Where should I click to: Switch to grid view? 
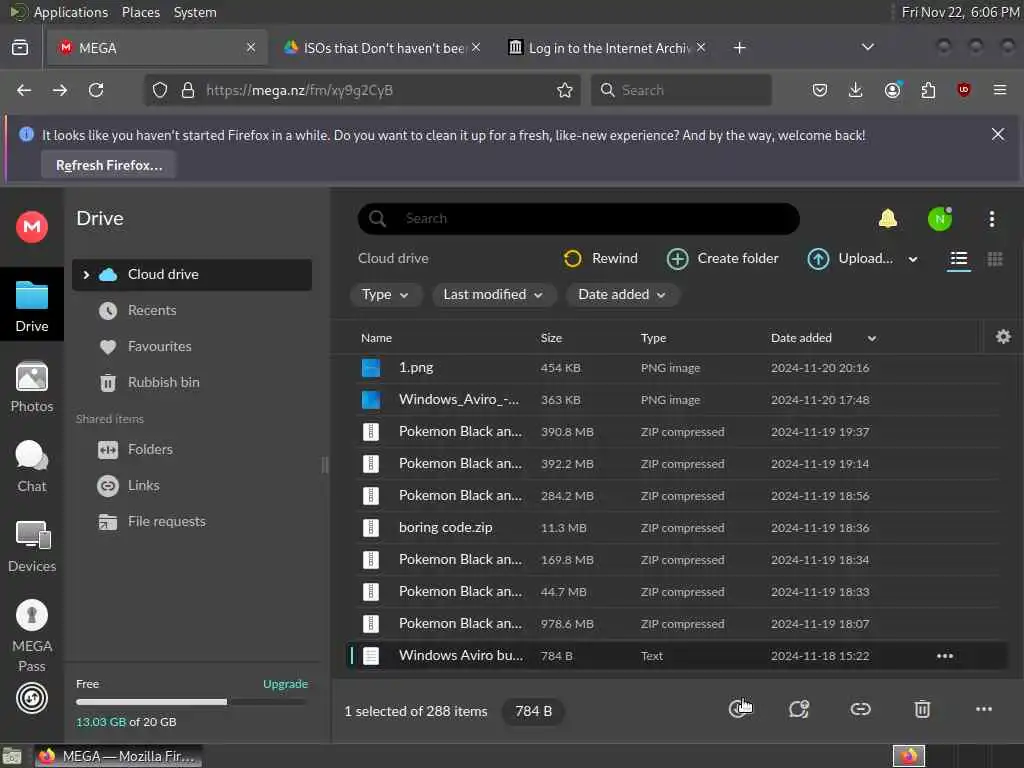pyautogui.click(x=995, y=259)
